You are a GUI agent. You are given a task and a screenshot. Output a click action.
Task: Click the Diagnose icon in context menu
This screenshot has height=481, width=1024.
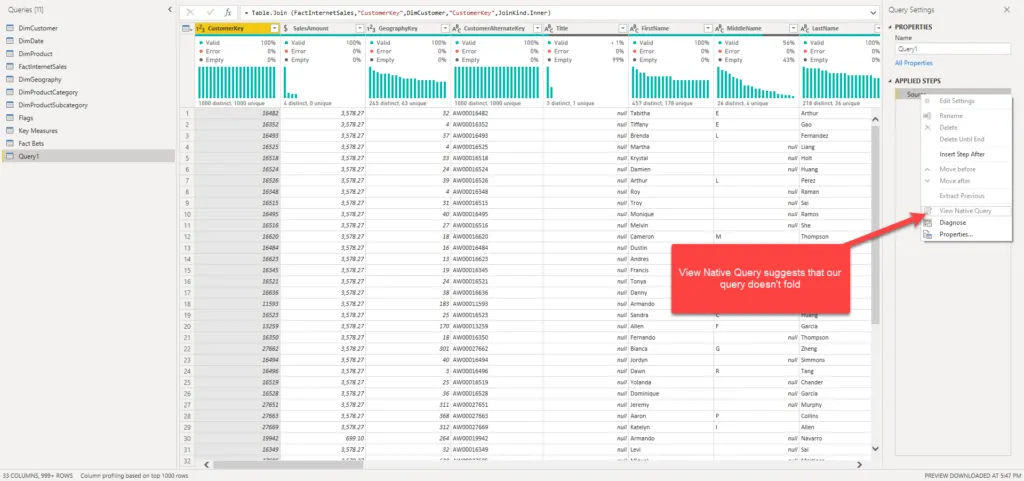point(927,223)
